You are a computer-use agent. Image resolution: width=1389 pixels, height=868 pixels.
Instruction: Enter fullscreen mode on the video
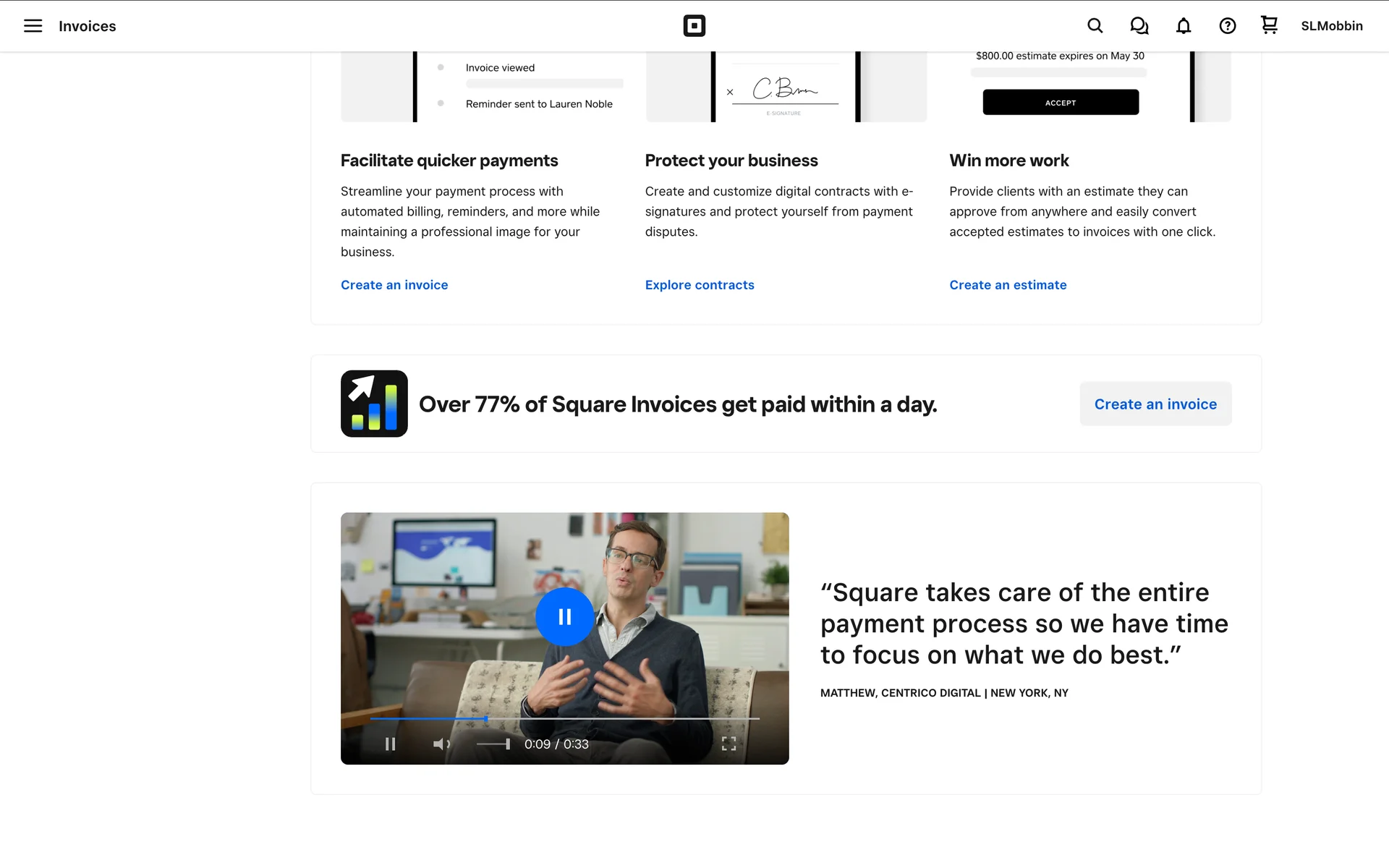[729, 744]
